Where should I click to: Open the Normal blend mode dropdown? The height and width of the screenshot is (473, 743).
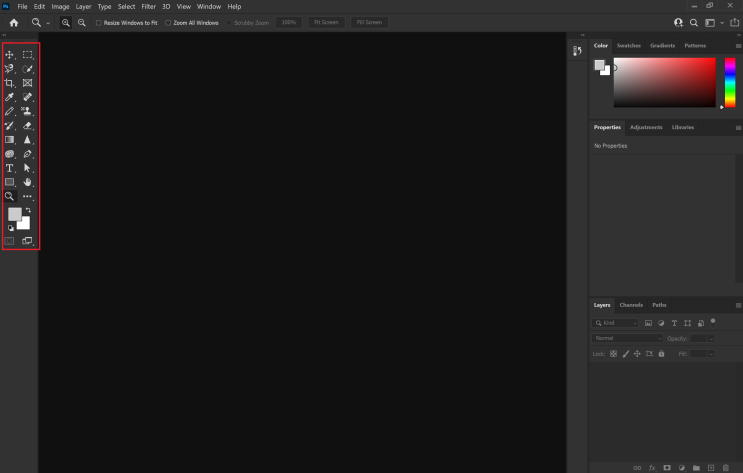tap(627, 338)
